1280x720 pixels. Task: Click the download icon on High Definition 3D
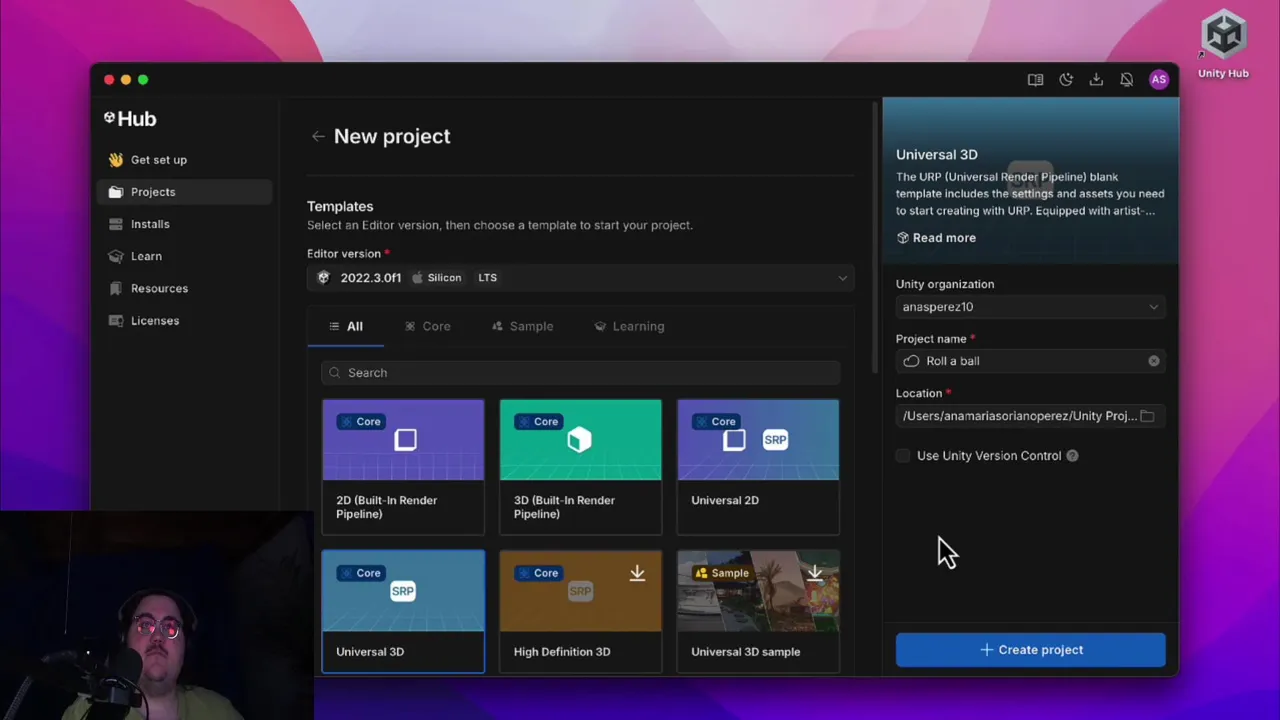point(637,573)
